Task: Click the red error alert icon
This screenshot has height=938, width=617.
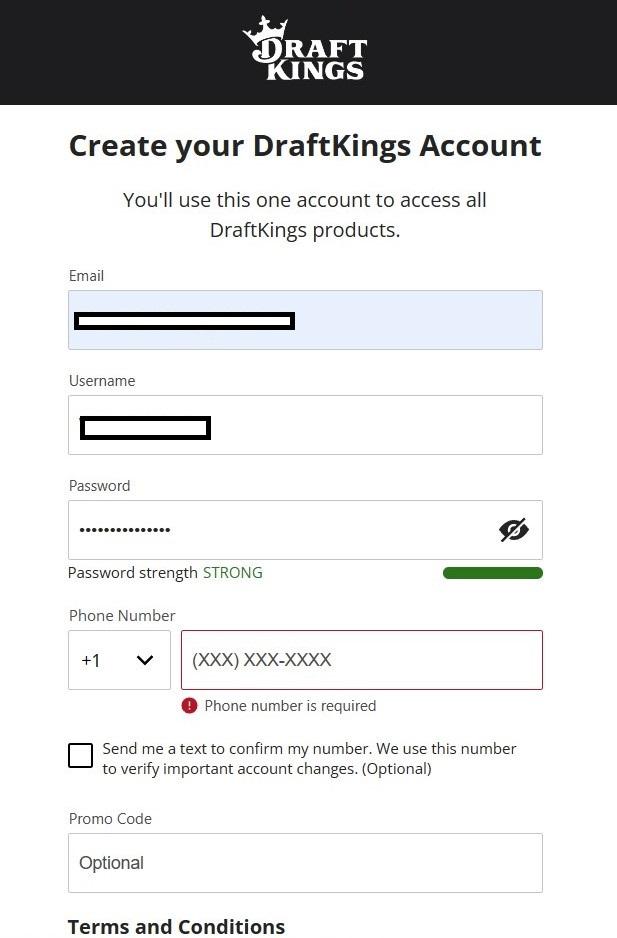Action: pyautogui.click(x=189, y=706)
